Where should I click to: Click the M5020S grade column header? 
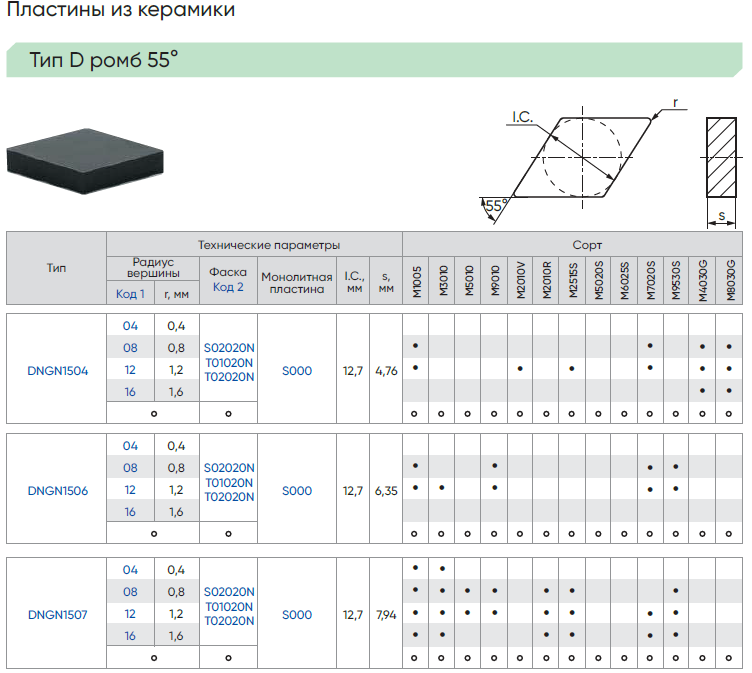click(599, 280)
